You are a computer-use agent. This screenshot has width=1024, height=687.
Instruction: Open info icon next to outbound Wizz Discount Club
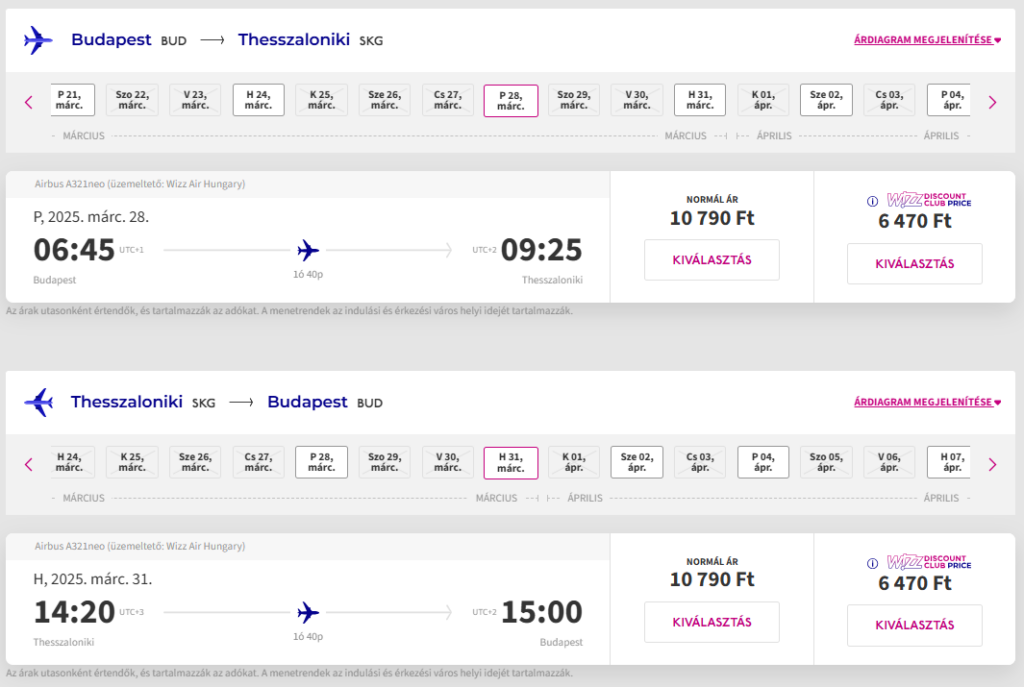pyautogui.click(x=872, y=201)
